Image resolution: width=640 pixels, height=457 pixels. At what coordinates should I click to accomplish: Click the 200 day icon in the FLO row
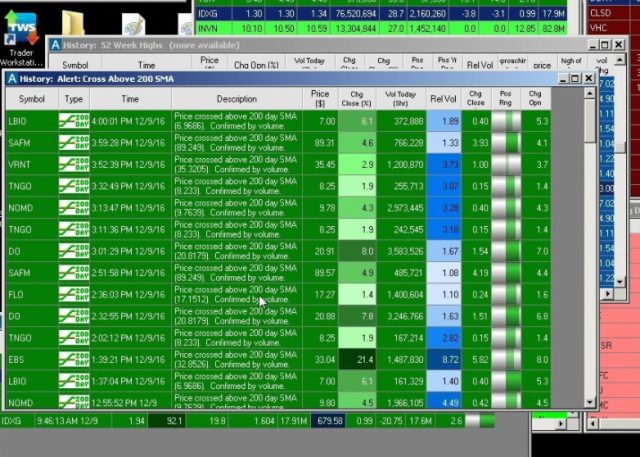74,294
